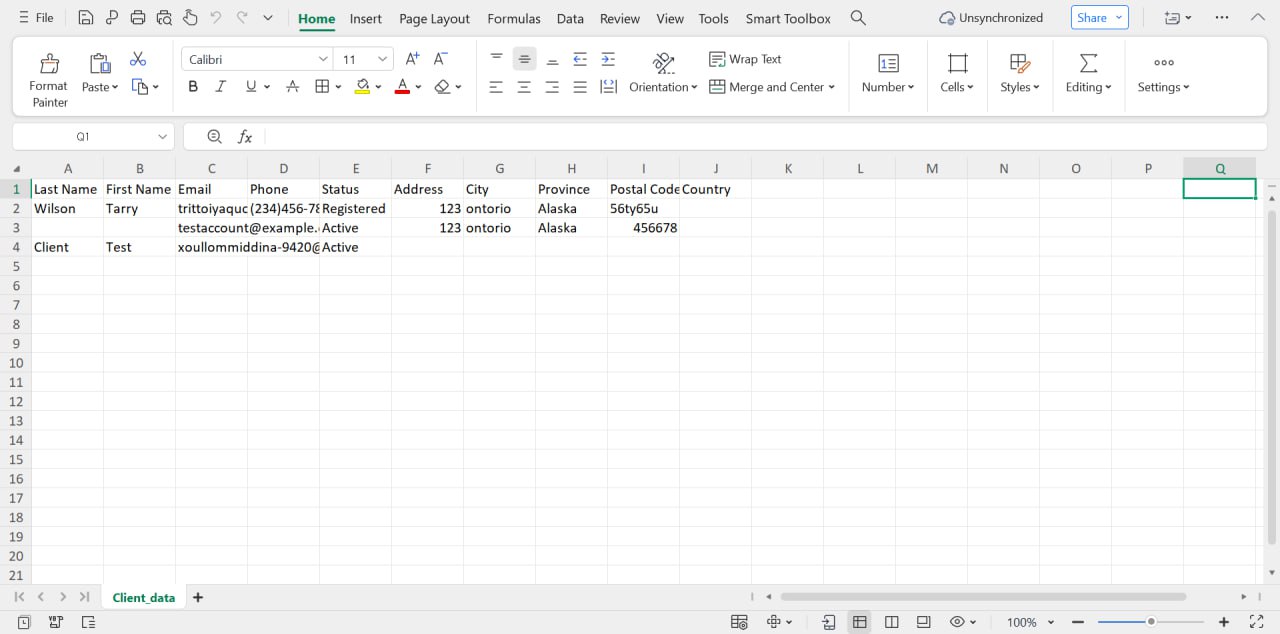
Task: Click the Unsynchronized cloud status
Action: [x=991, y=18]
